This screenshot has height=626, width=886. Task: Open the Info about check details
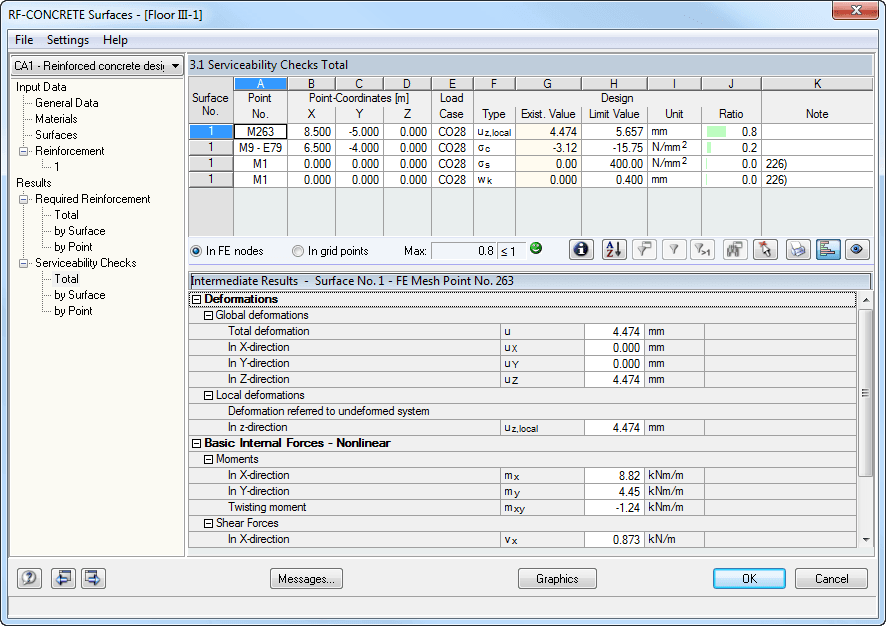click(x=581, y=250)
